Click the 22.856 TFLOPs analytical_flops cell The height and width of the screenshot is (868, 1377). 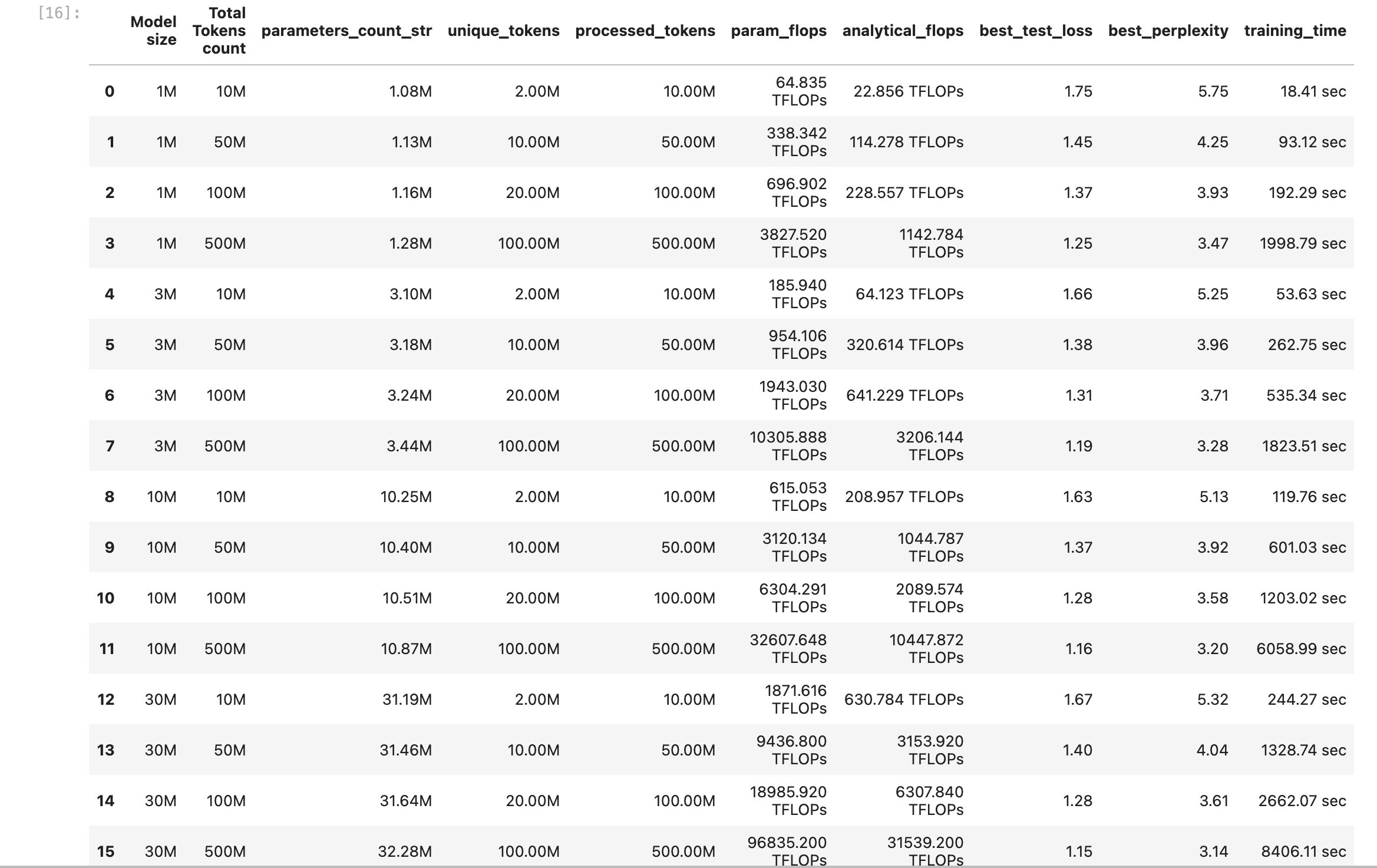(908, 91)
